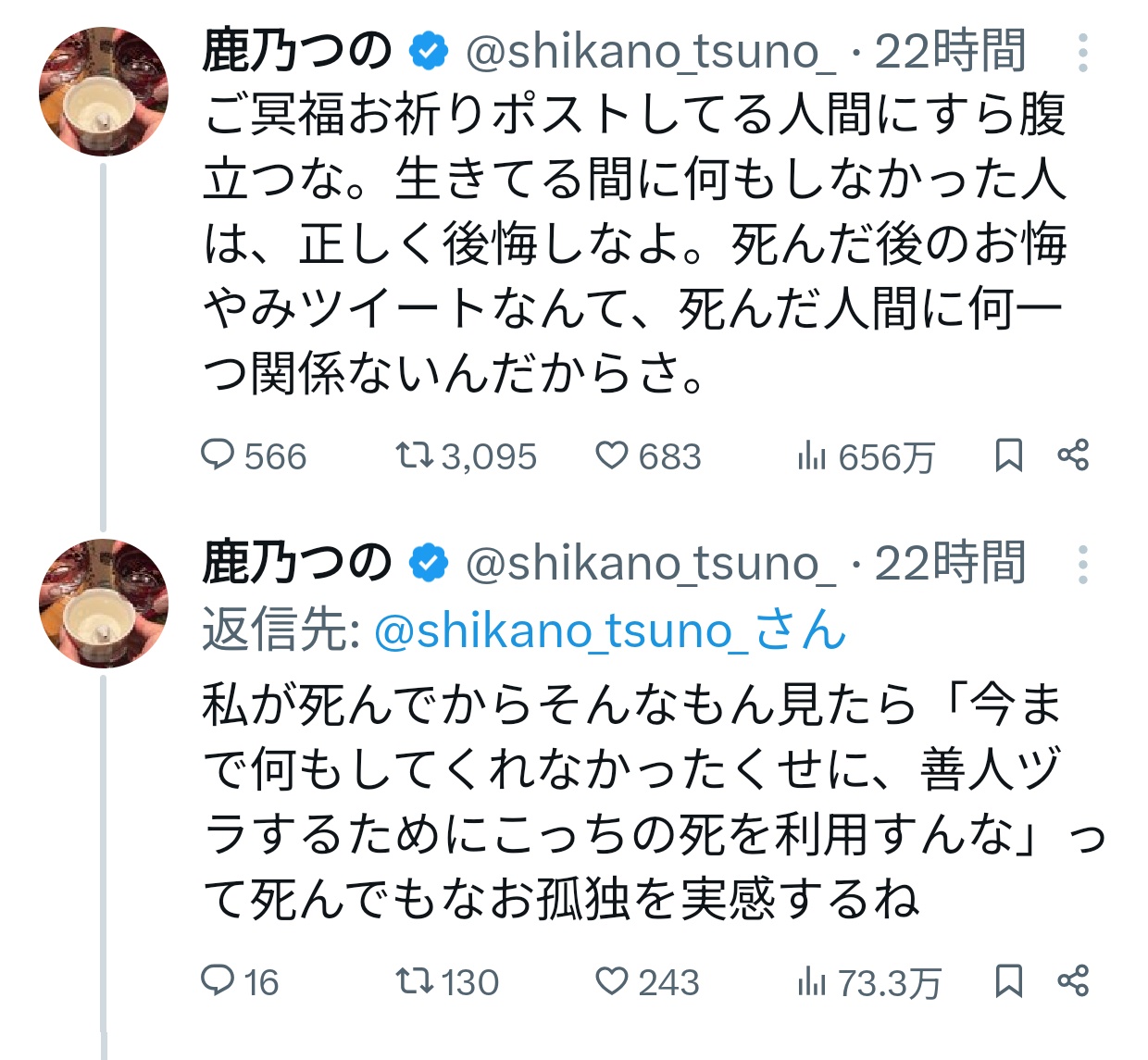
Task: Open first post's profile avatar
Action: [x=104, y=92]
